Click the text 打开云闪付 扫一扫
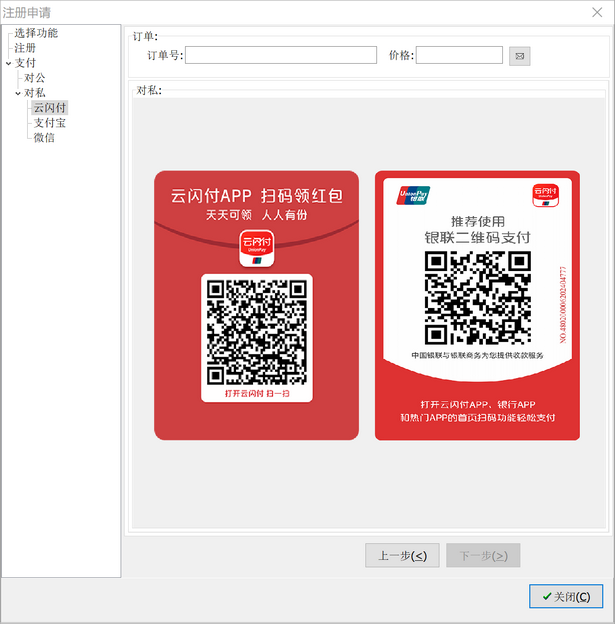Image resolution: width=615 pixels, height=624 pixels. point(257,394)
